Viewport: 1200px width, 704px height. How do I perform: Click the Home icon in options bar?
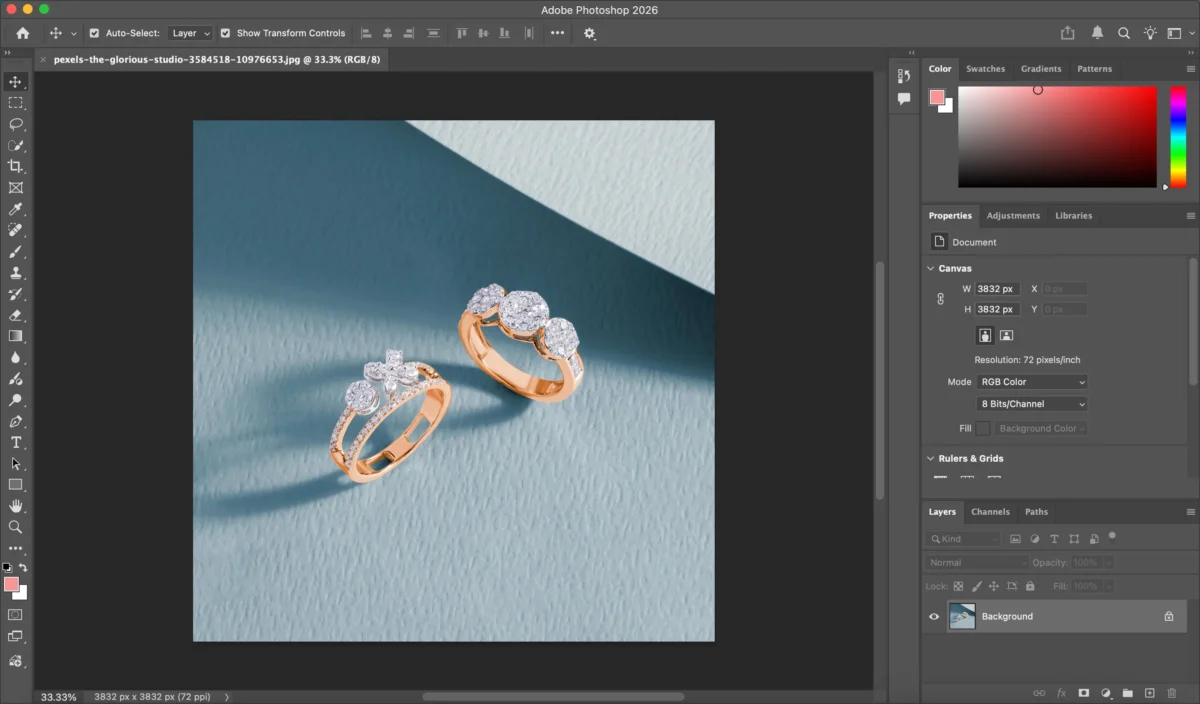(23, 33)
